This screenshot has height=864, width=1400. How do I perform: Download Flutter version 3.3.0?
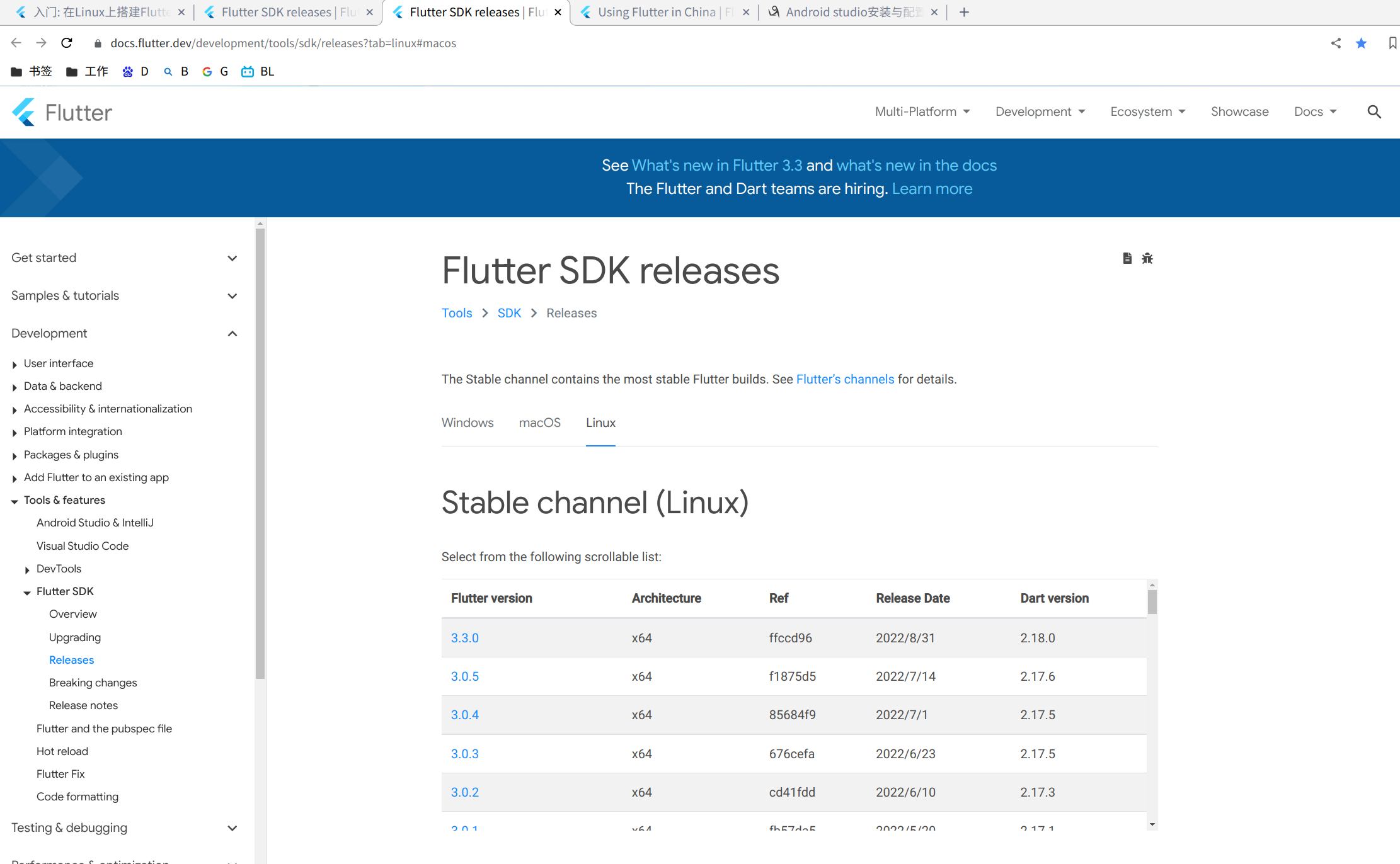coord(464,638)
